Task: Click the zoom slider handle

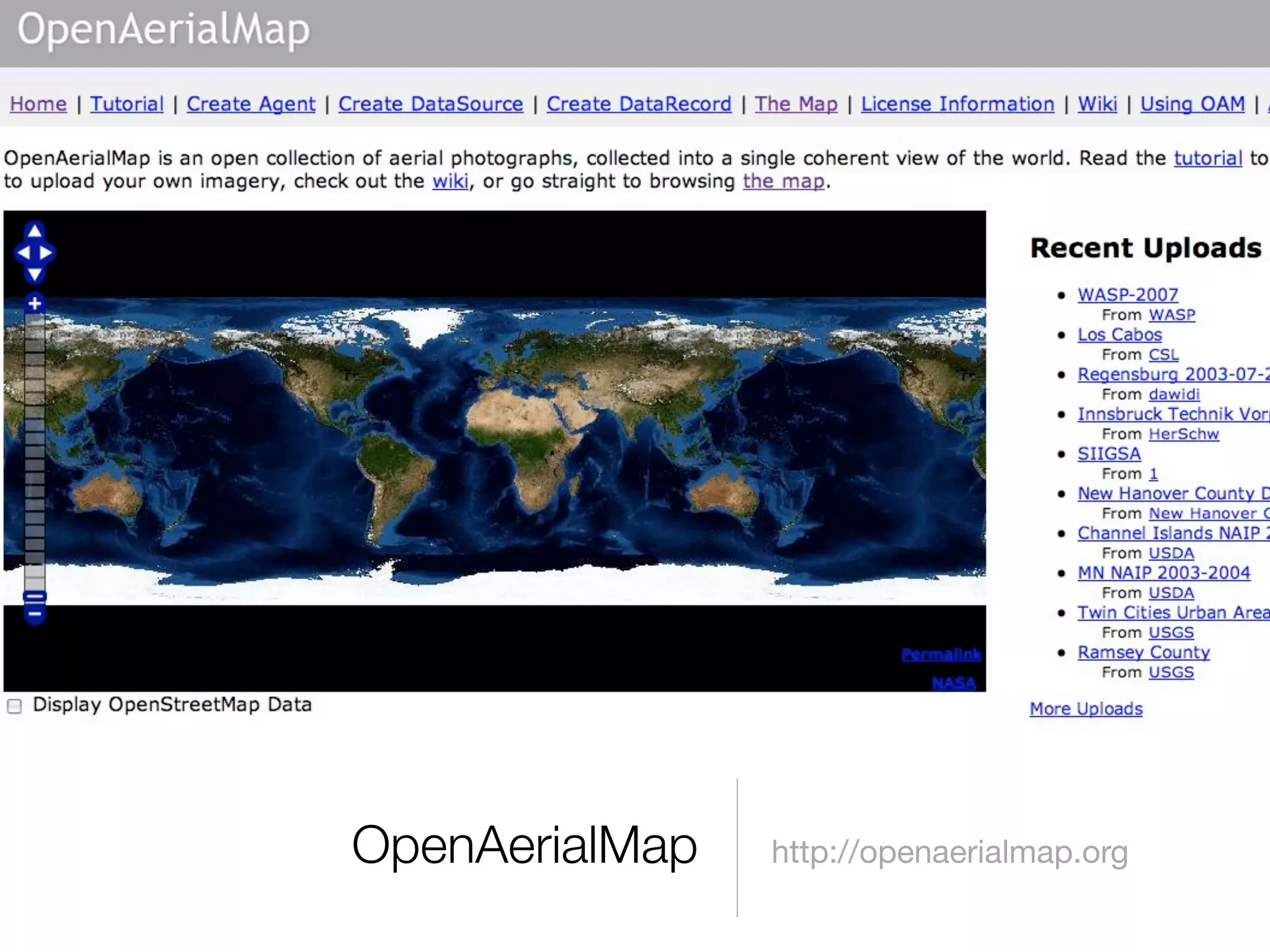Action: [35, 597]
